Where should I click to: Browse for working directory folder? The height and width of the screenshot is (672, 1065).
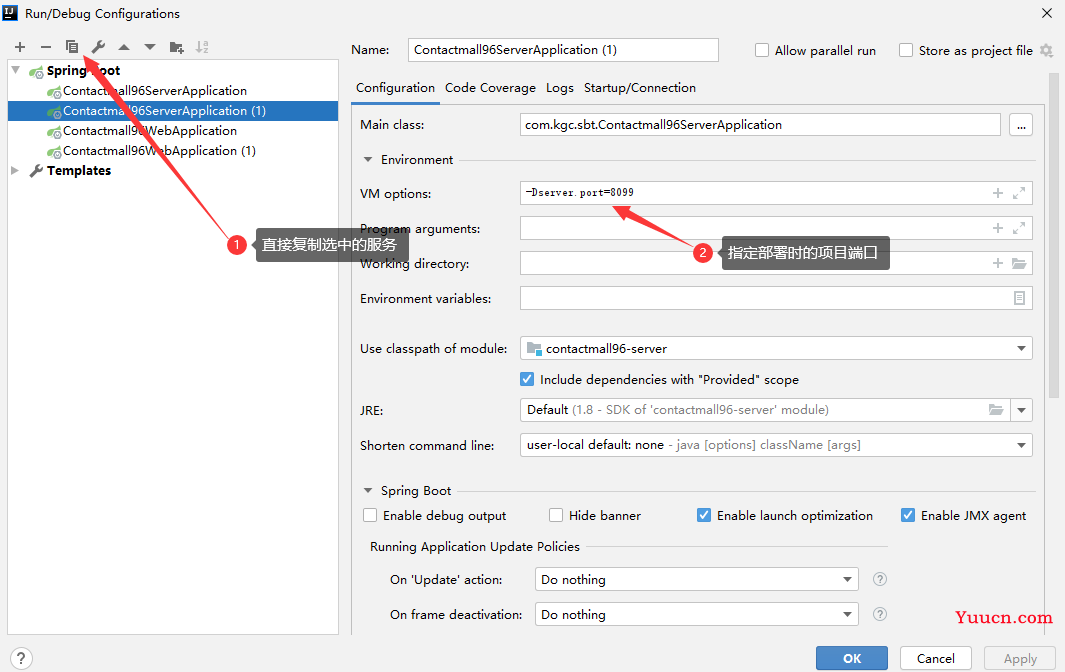pyautogui.click(x=1019, y=263)
